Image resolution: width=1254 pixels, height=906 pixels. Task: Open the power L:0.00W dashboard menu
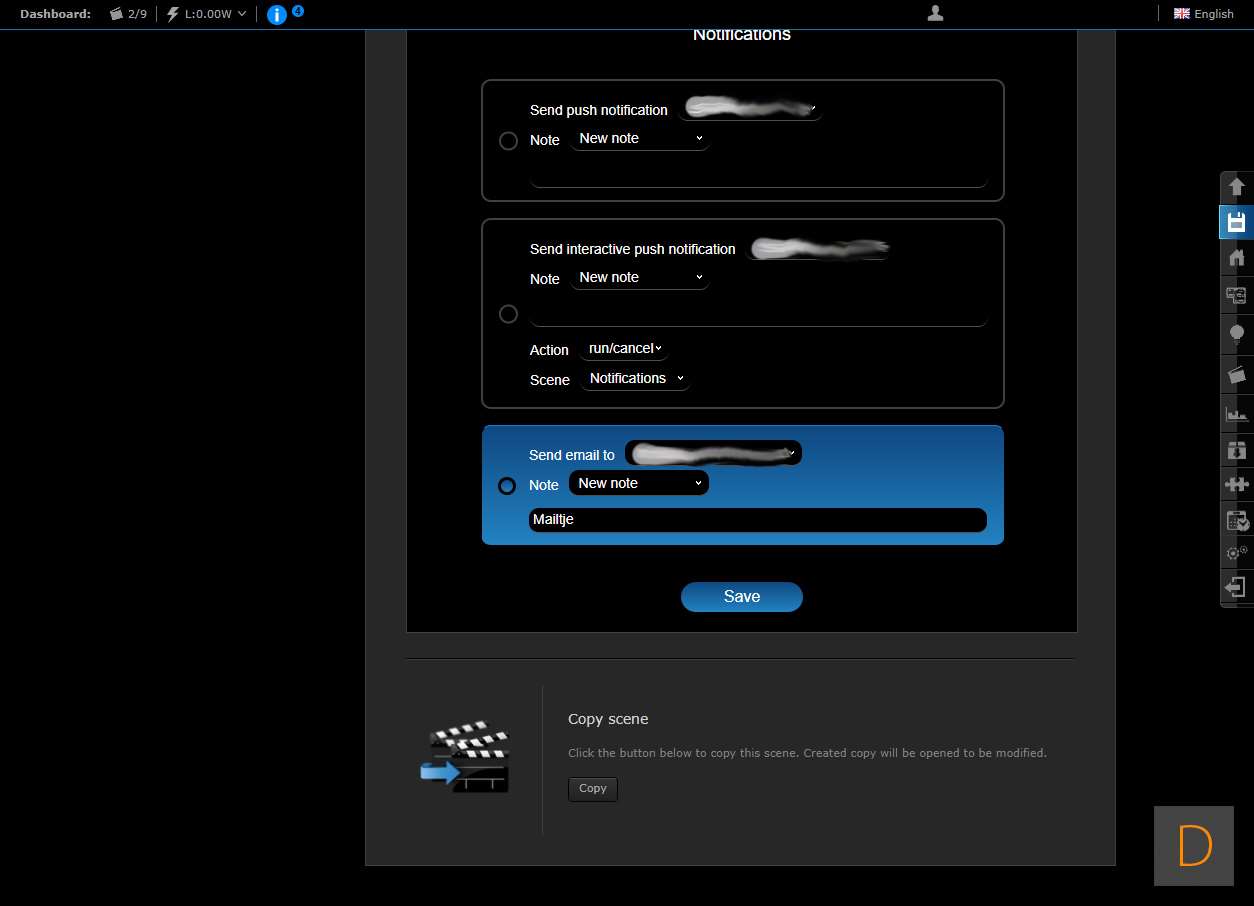pos(206,14)
